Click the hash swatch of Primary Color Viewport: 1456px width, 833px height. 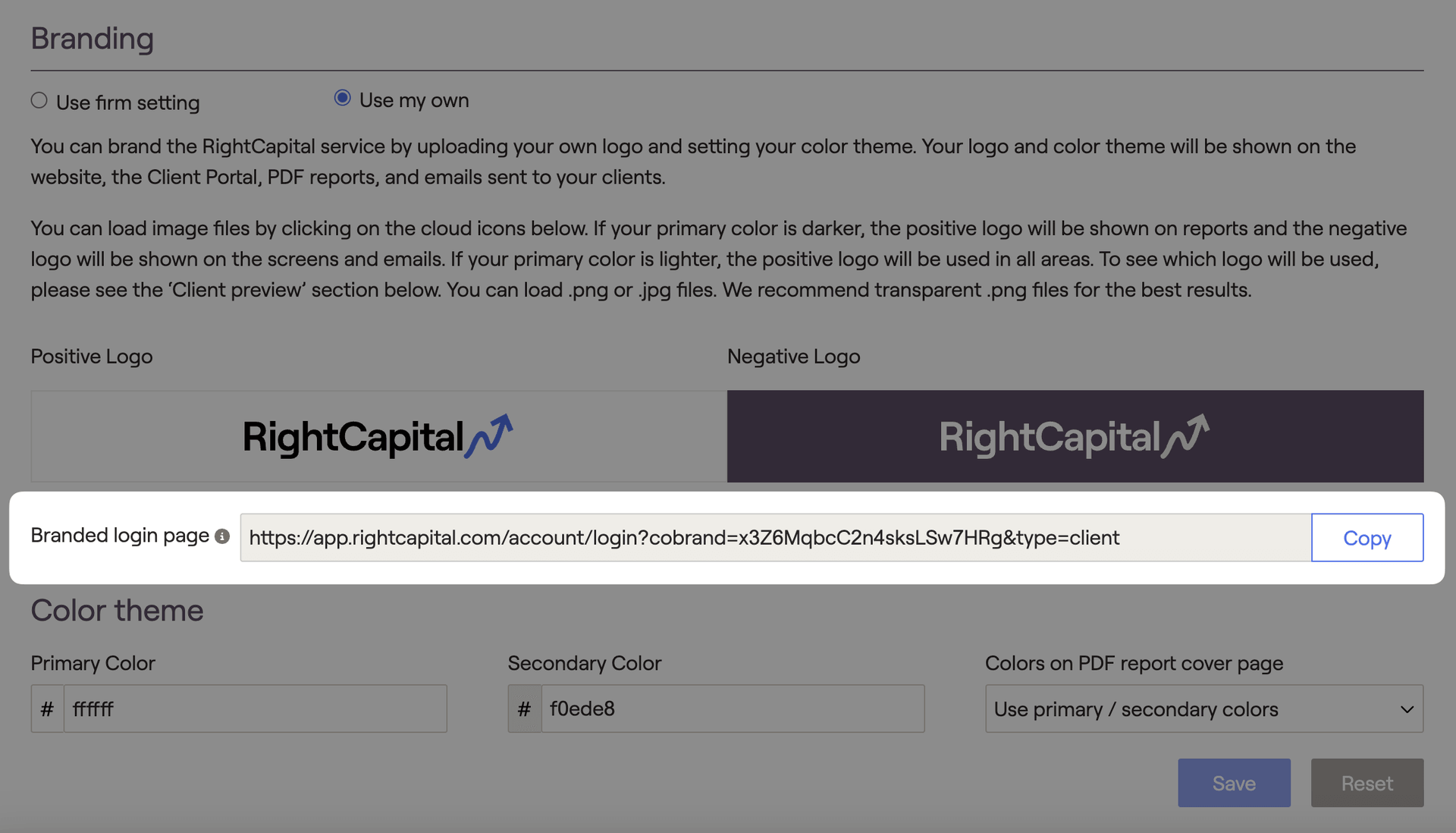coord(47,709)
